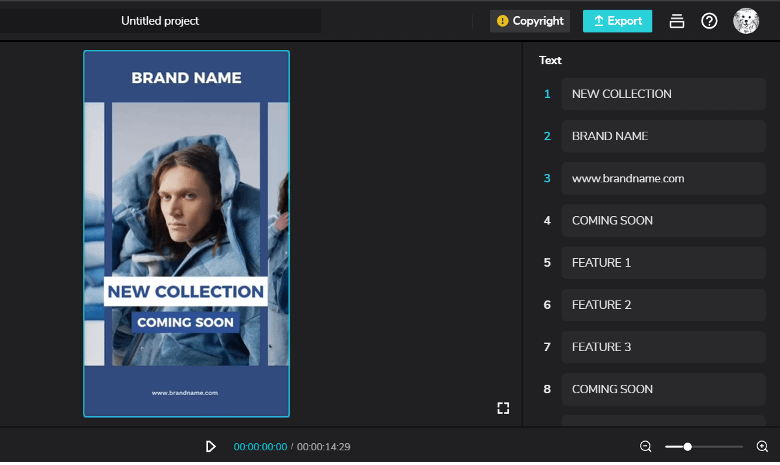Open the Copyright check
780x465 pixels.
click(530, 21)
